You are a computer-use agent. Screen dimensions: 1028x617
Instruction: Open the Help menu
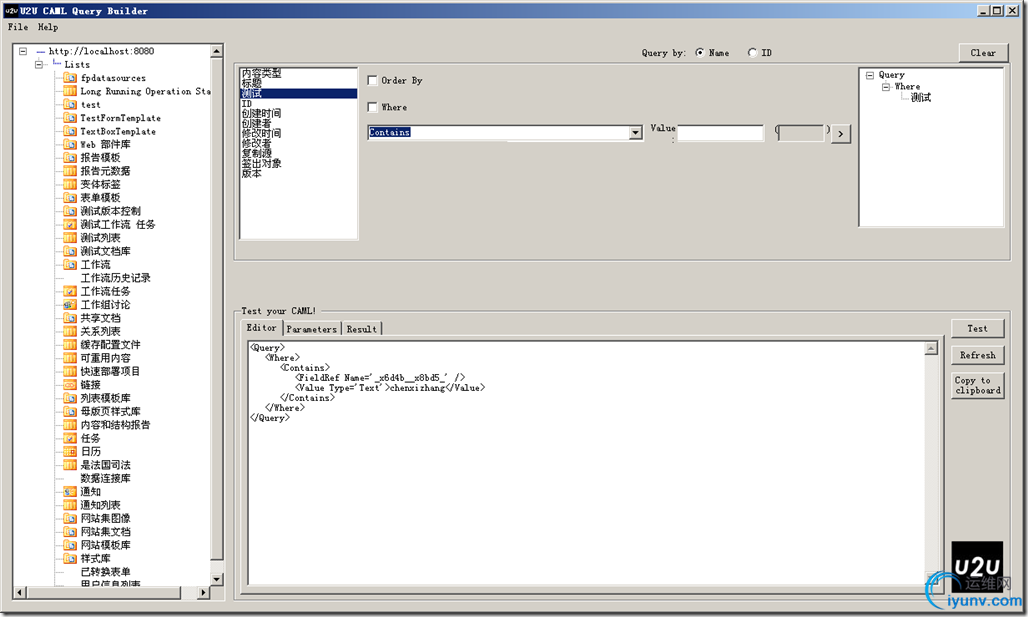[48, 27]
